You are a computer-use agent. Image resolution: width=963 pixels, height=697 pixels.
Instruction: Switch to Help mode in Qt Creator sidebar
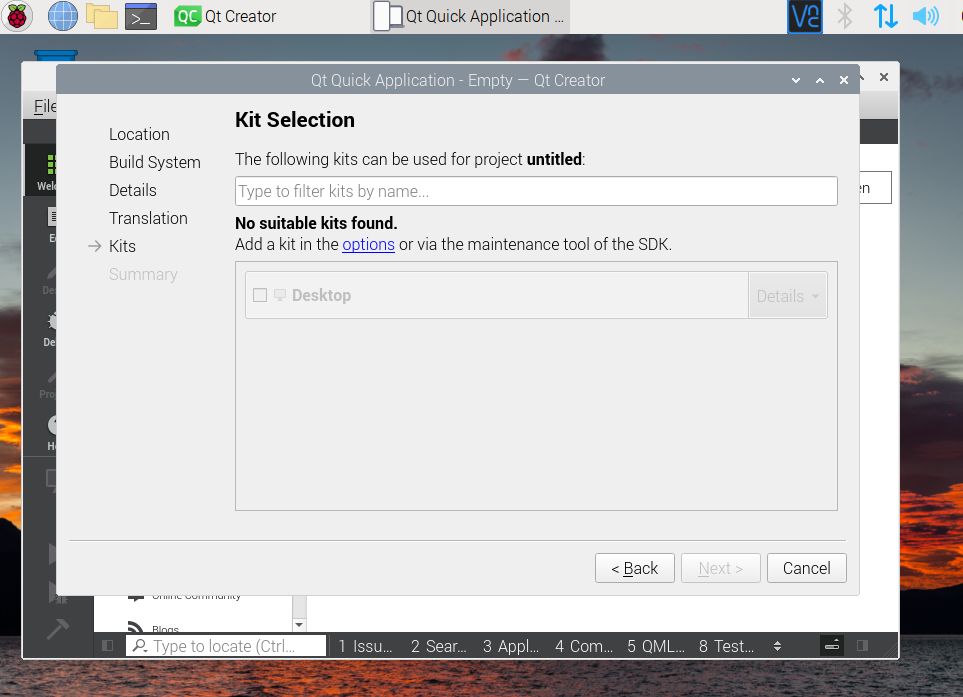pos(41,432)
